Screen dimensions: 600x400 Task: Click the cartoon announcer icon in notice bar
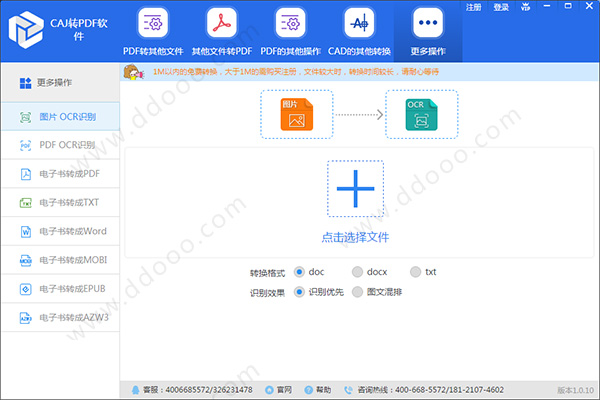tap(134, 72)
